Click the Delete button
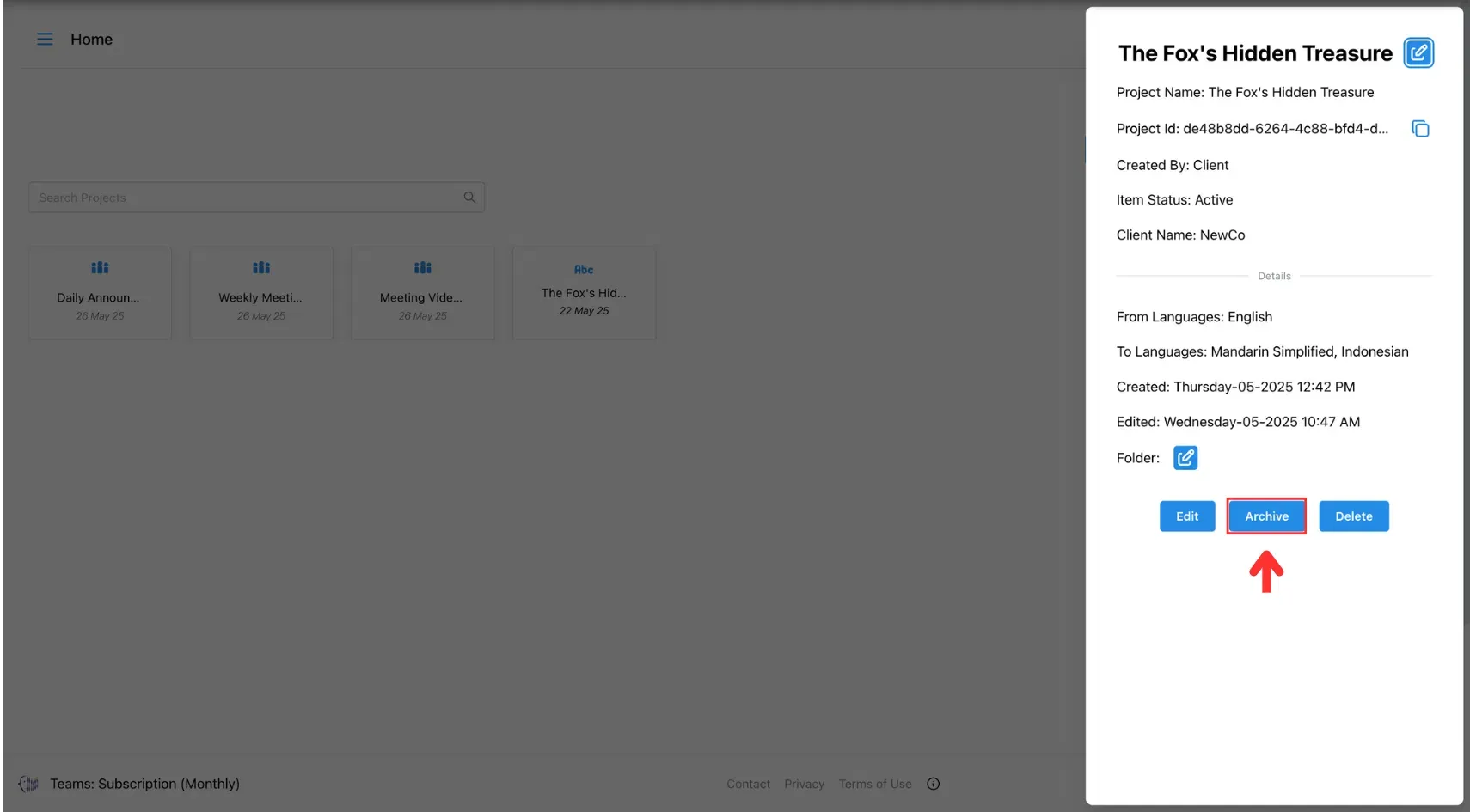The width and height of the screenshot is (1470, 812). (1354, 516)
